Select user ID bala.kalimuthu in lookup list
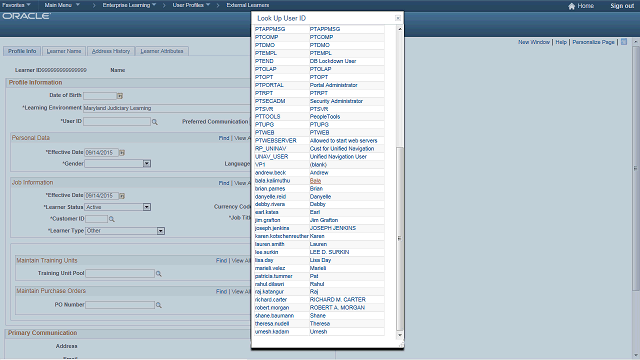 [x=272, y=181]
